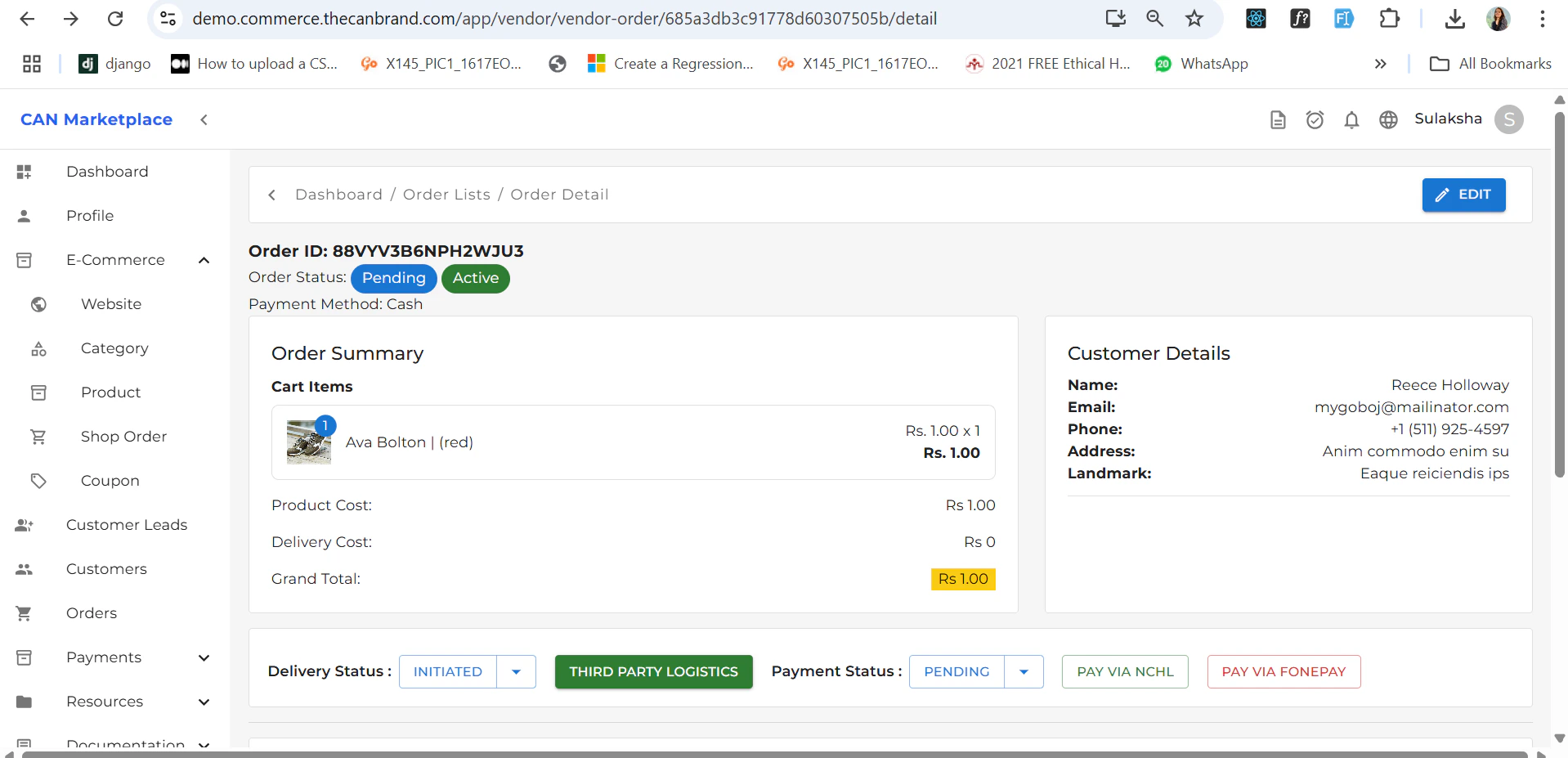Go back with breadcrumb back arrow

272,195
